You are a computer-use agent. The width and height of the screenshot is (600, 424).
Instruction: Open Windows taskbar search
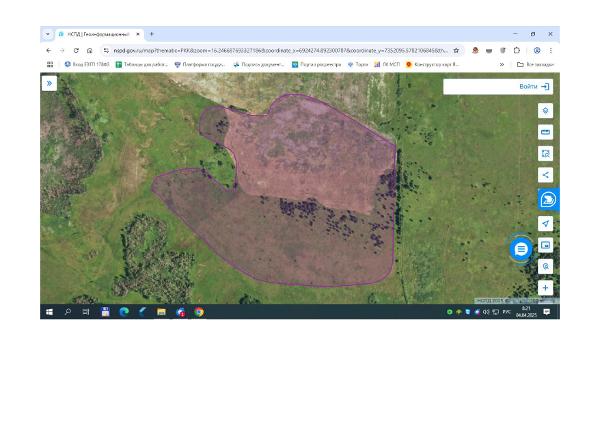[68, 312]
